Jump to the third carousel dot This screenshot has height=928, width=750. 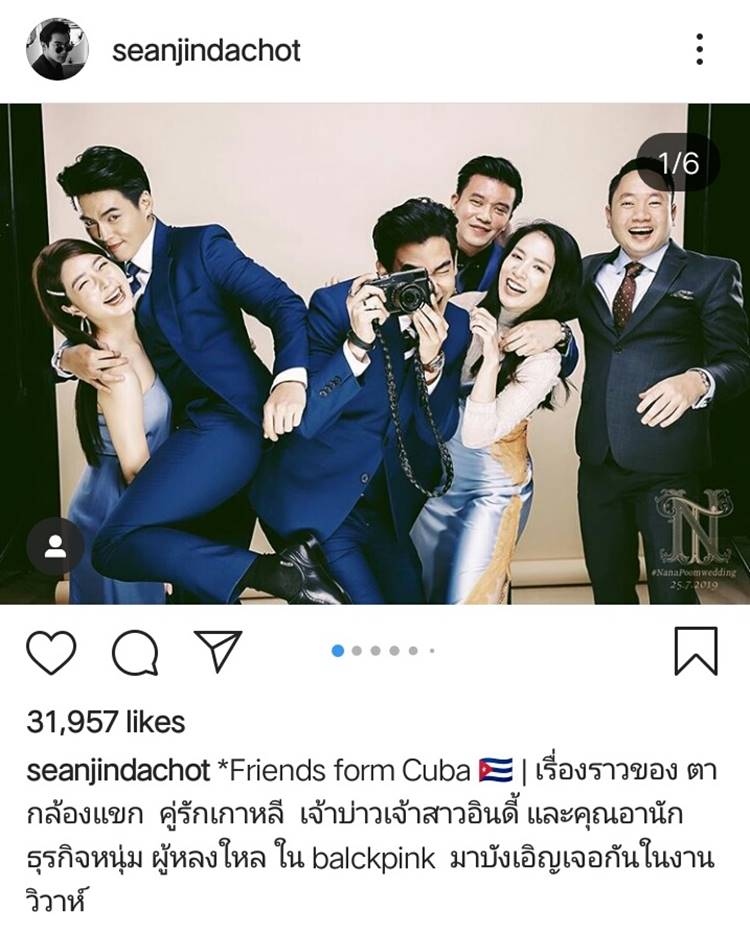click(375, 651)
